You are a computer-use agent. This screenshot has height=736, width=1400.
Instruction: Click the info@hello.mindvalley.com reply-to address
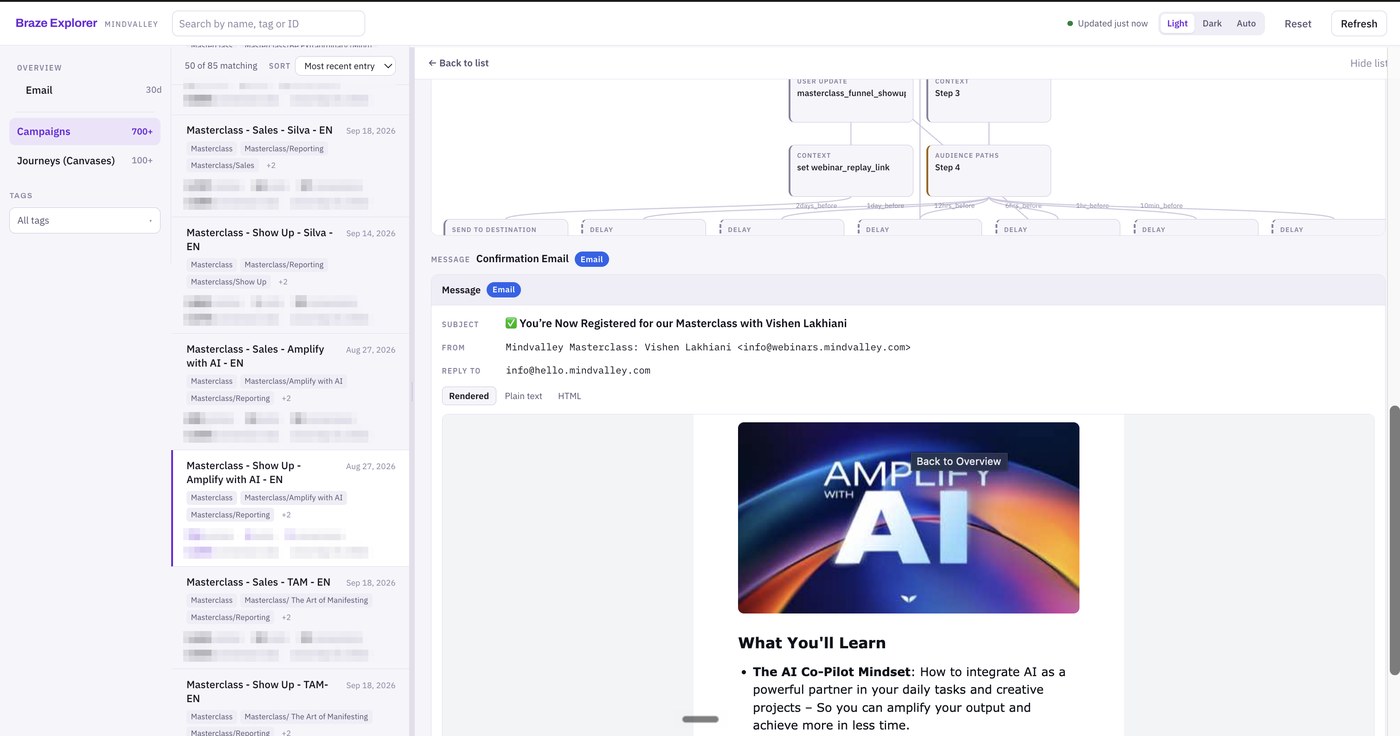point(578,370)
